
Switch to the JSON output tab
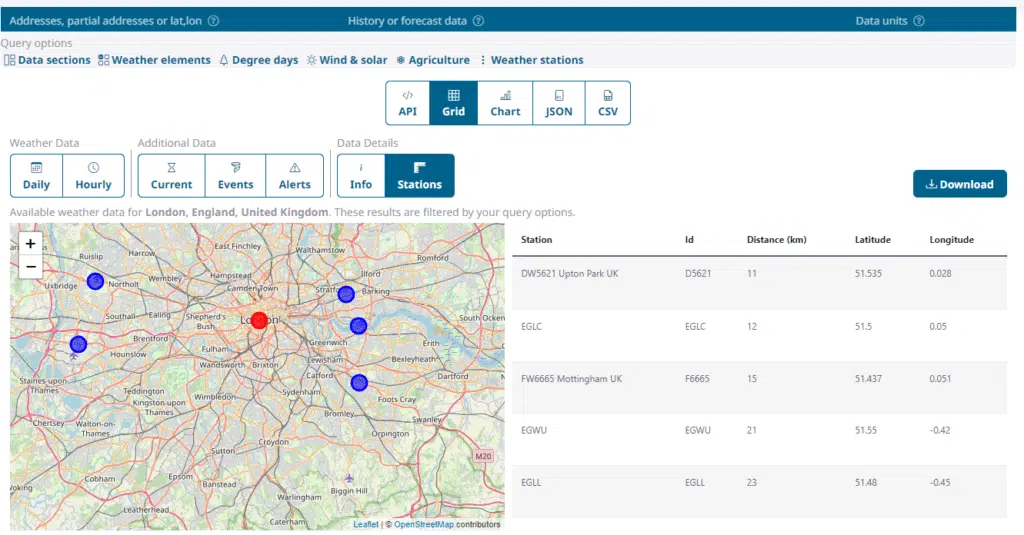coord(559,103)
